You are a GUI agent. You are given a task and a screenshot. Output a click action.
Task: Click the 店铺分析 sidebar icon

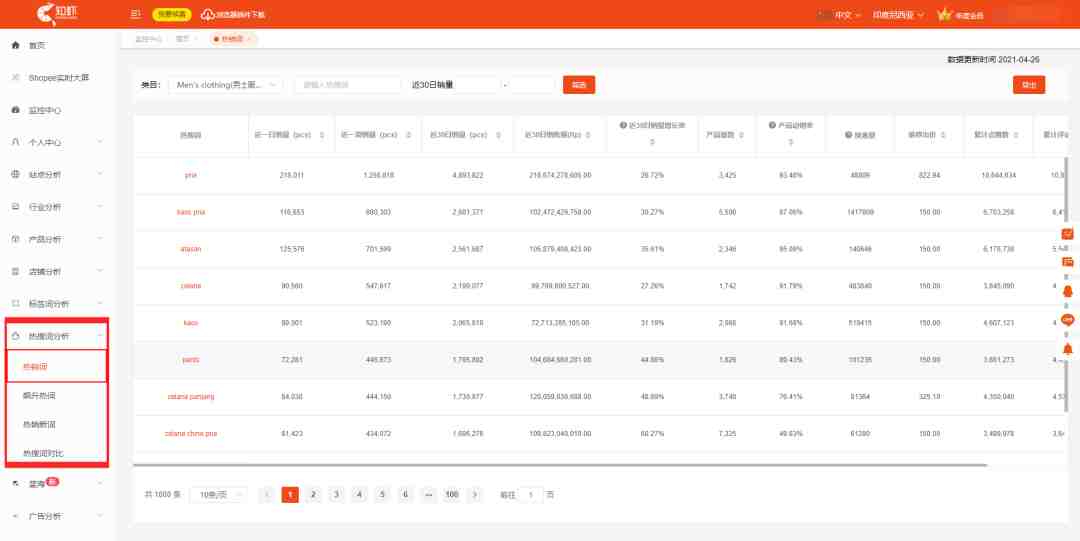[15, 272]
